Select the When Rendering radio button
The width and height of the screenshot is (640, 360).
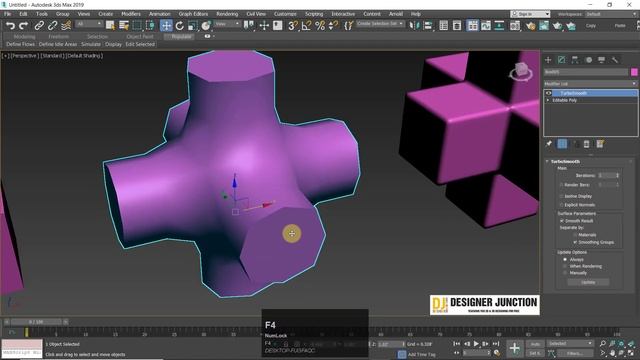pyautogui.click(x=565, y=267)
